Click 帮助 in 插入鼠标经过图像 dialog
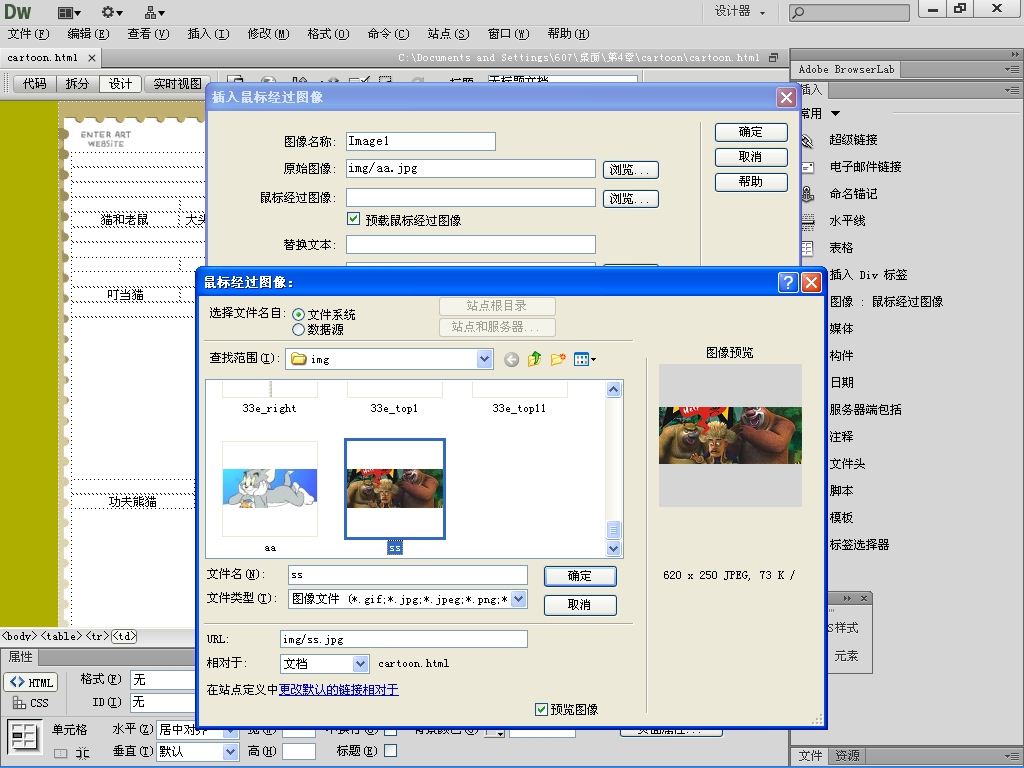Image resolution: width=1024 pixels, height=768 pixels. (x=751, y=182)
